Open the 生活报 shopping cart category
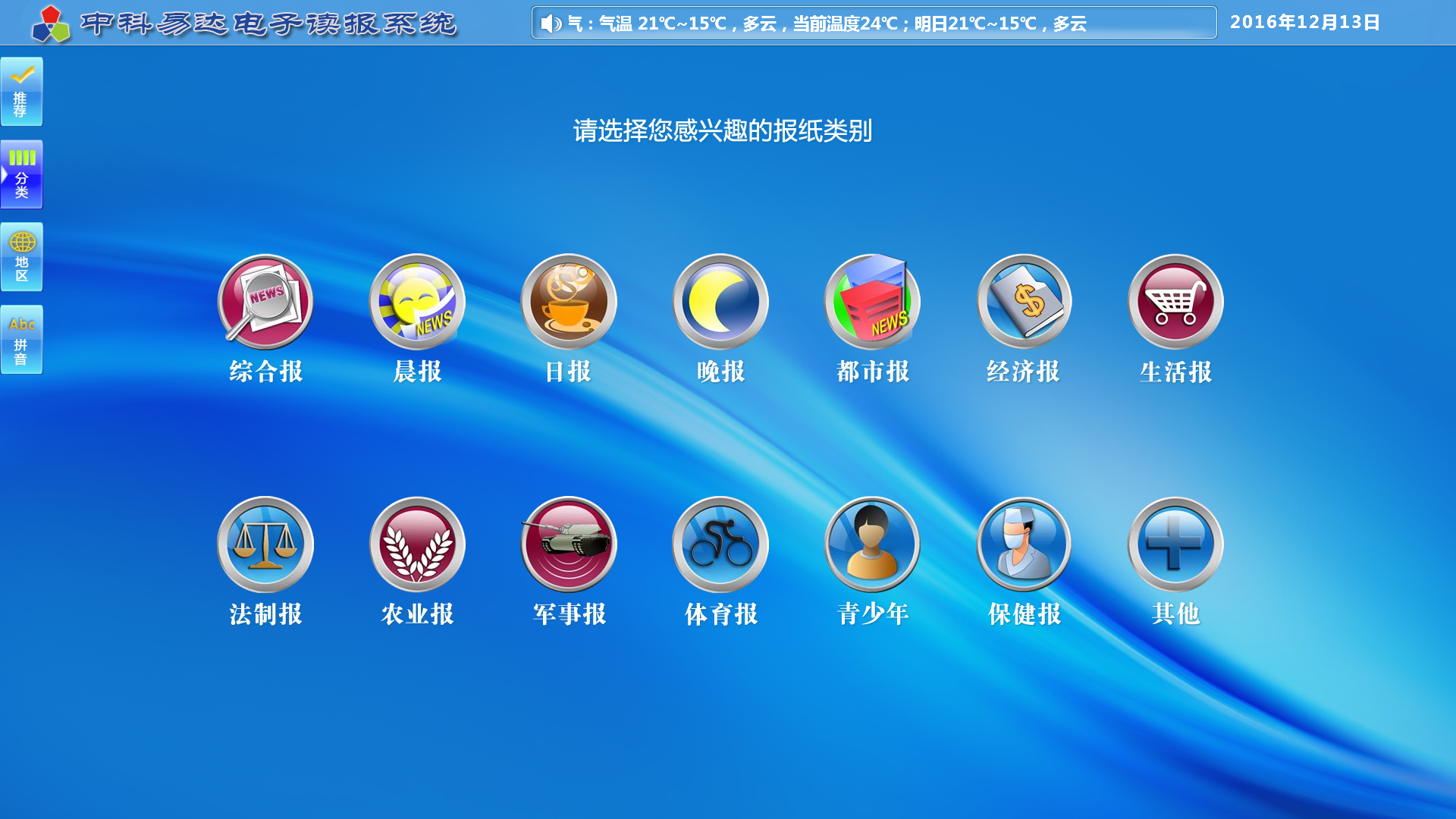Image resolution: width=1456 pixels, height=819 pixels. 1175,302
